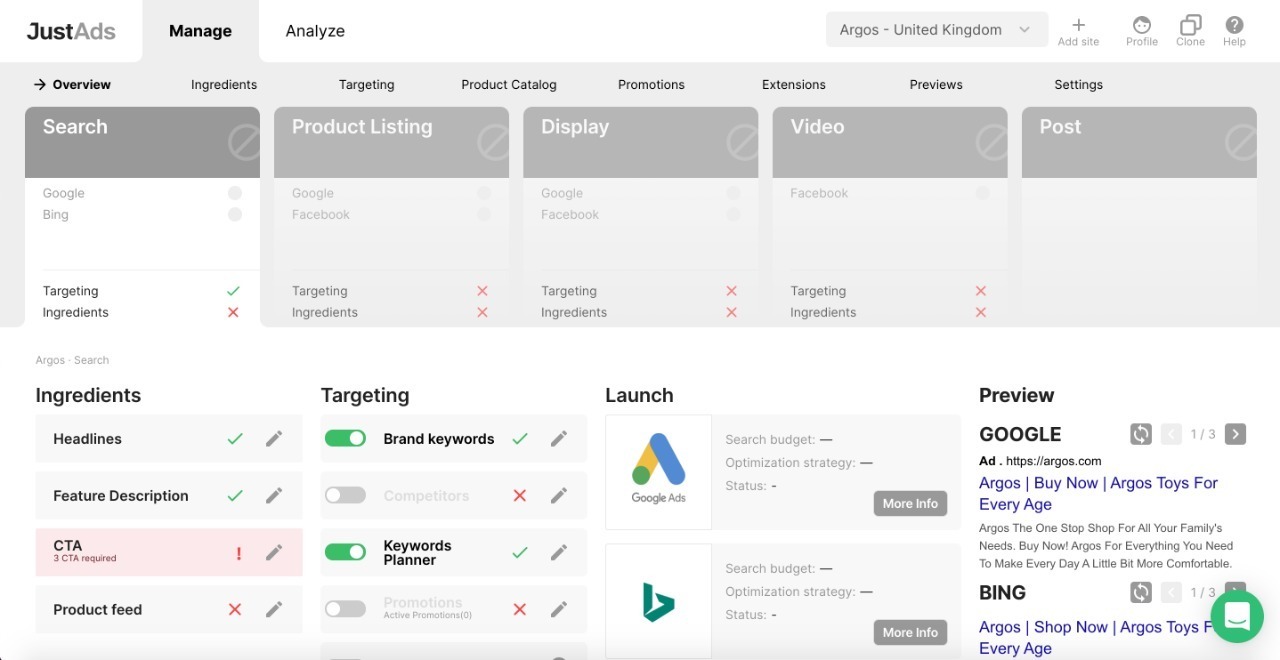Open the Previews section
The height and width of the screenshot is (660, 1280).
936,85
